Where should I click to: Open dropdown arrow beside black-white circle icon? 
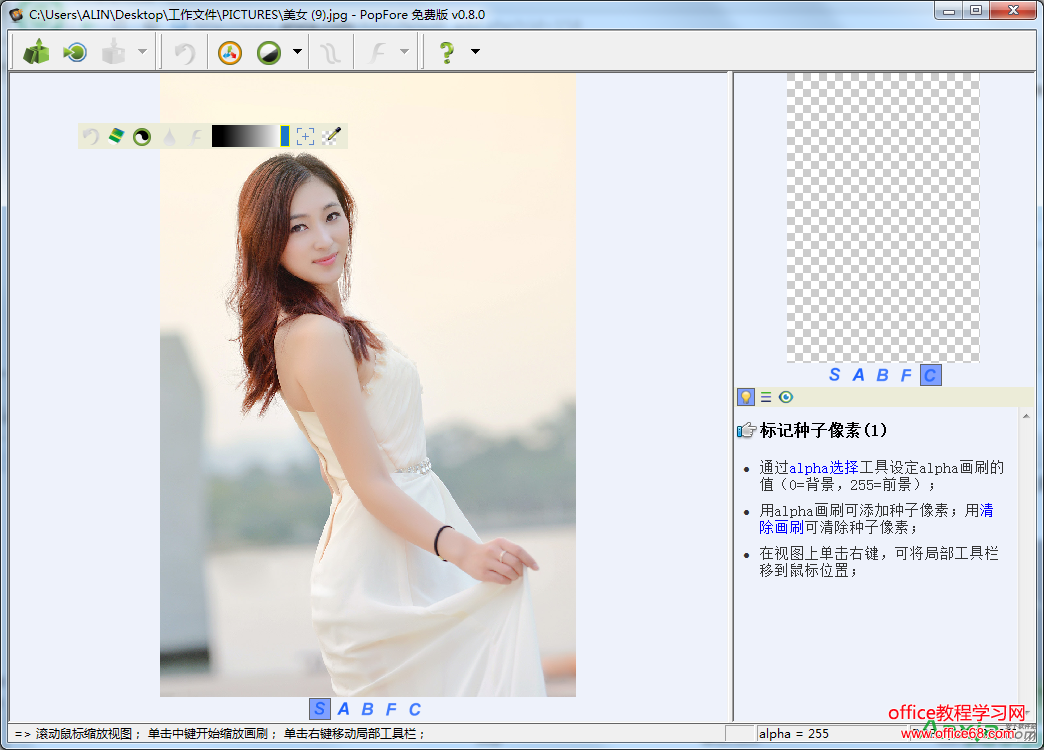[x=298, y=53]
